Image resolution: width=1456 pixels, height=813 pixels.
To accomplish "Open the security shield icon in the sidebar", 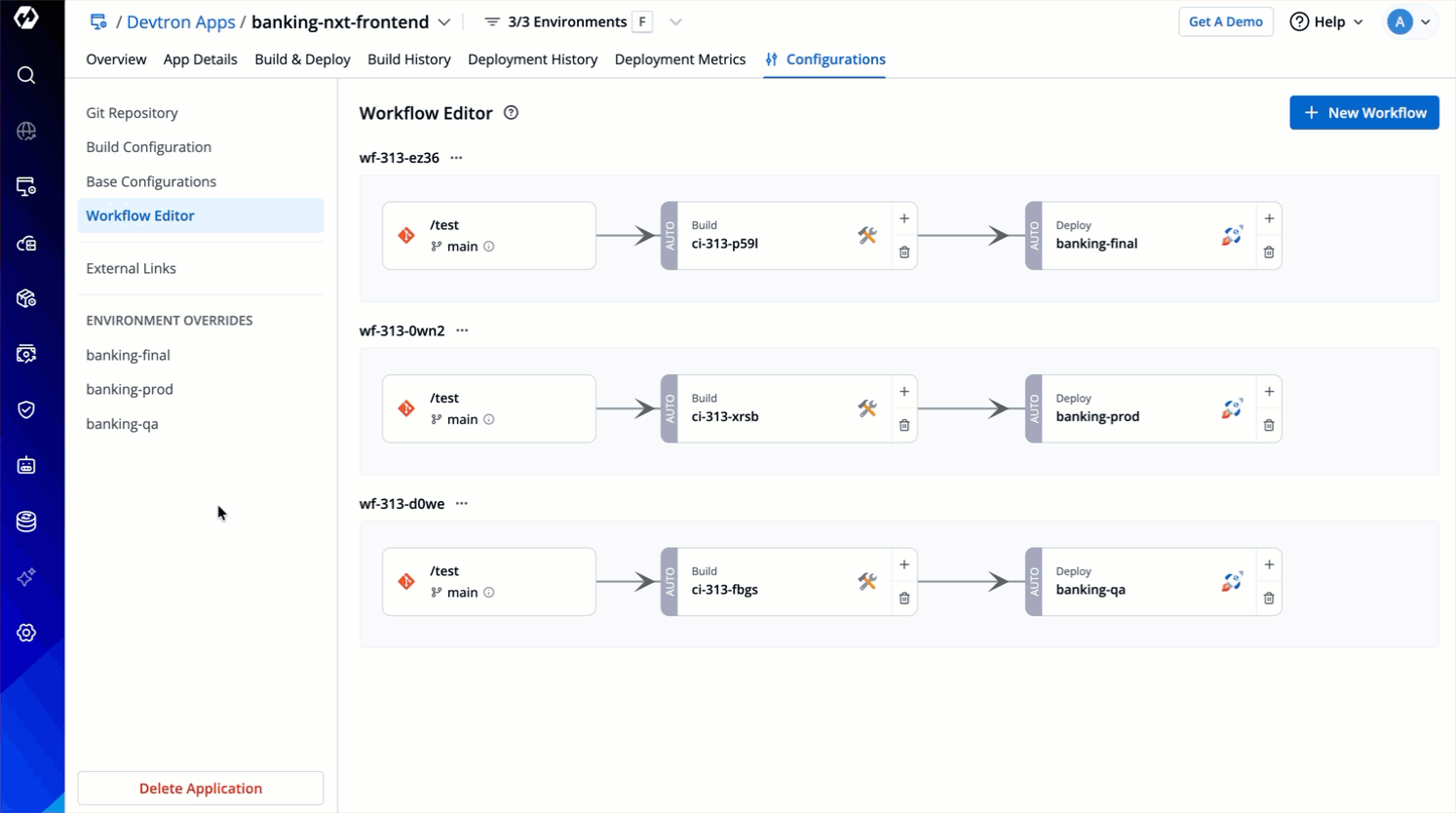I will coord(26,409).
